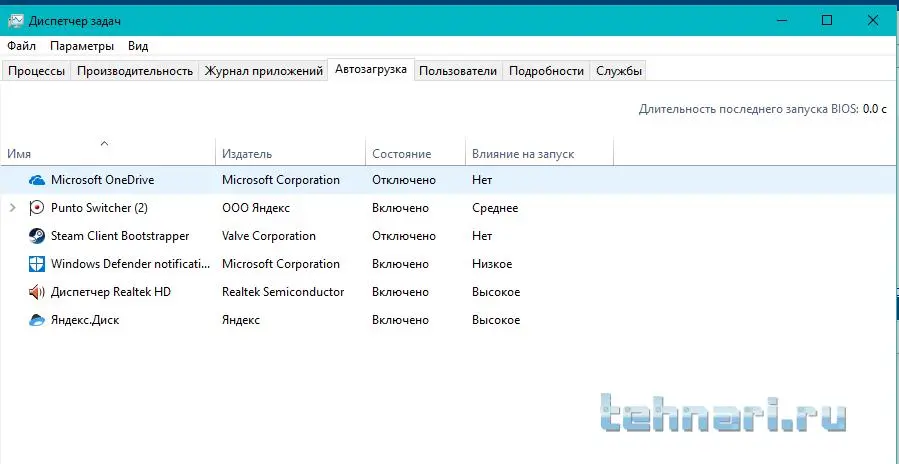Click the Microsoft OneDrive cloud icon

(37, 180)
